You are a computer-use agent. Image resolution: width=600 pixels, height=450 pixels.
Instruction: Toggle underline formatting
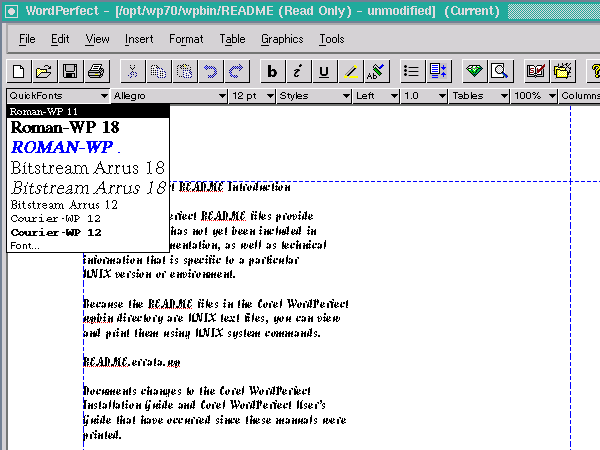point(324,71)
